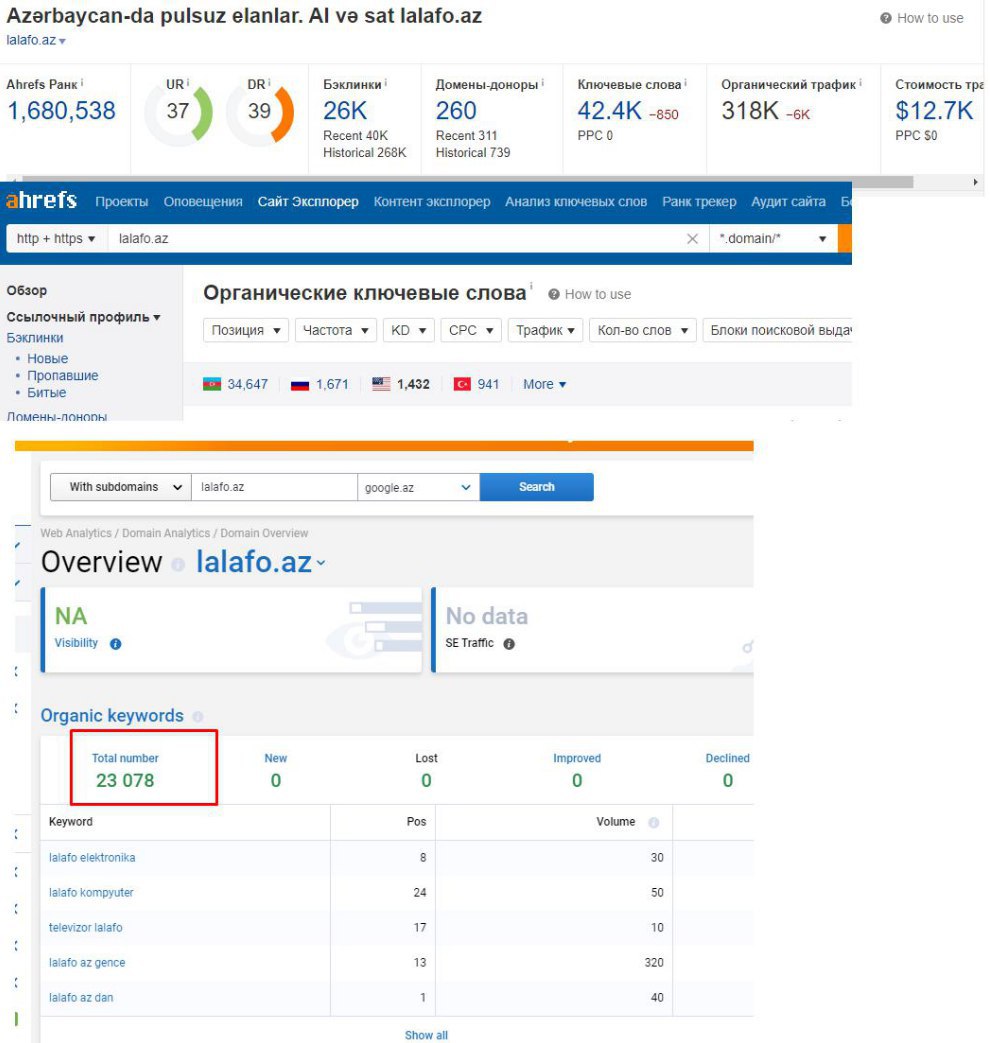Open the With subdomains dropdown
Image resolution: width=990 pixels, height=1043 pixels.
120,487
